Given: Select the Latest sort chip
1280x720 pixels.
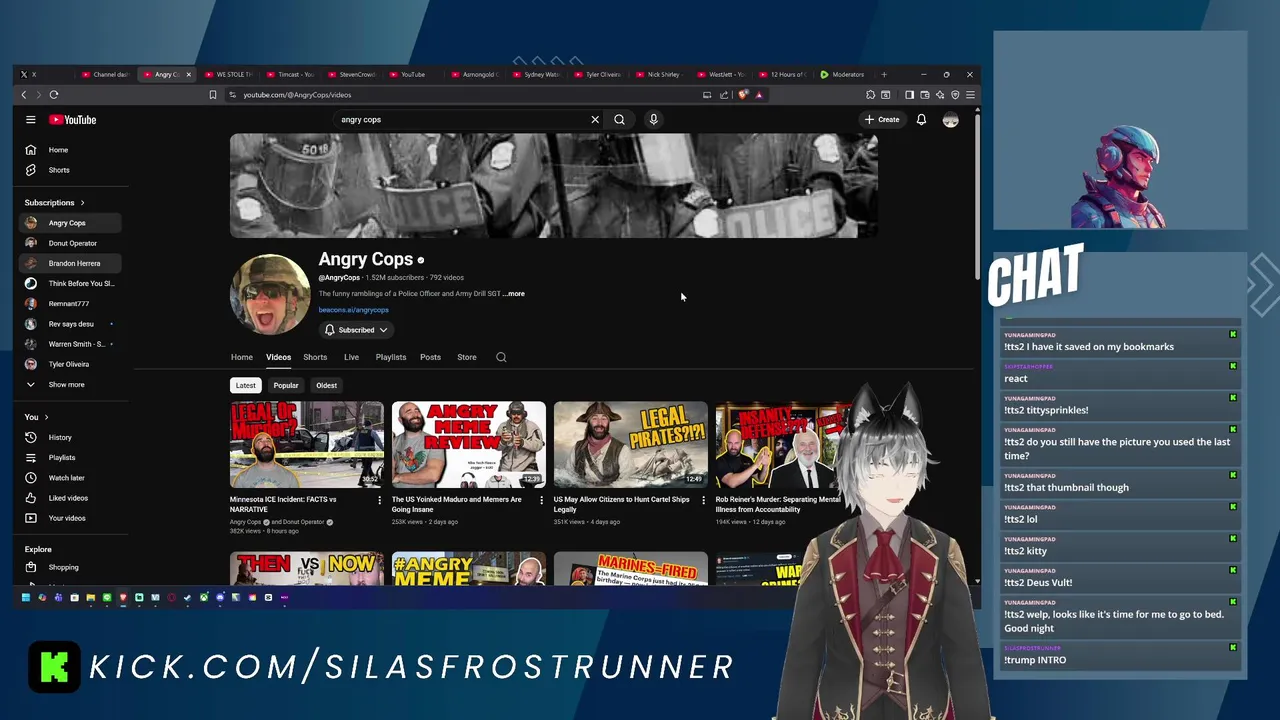Looking at the screenshot, I should point(245,385).
